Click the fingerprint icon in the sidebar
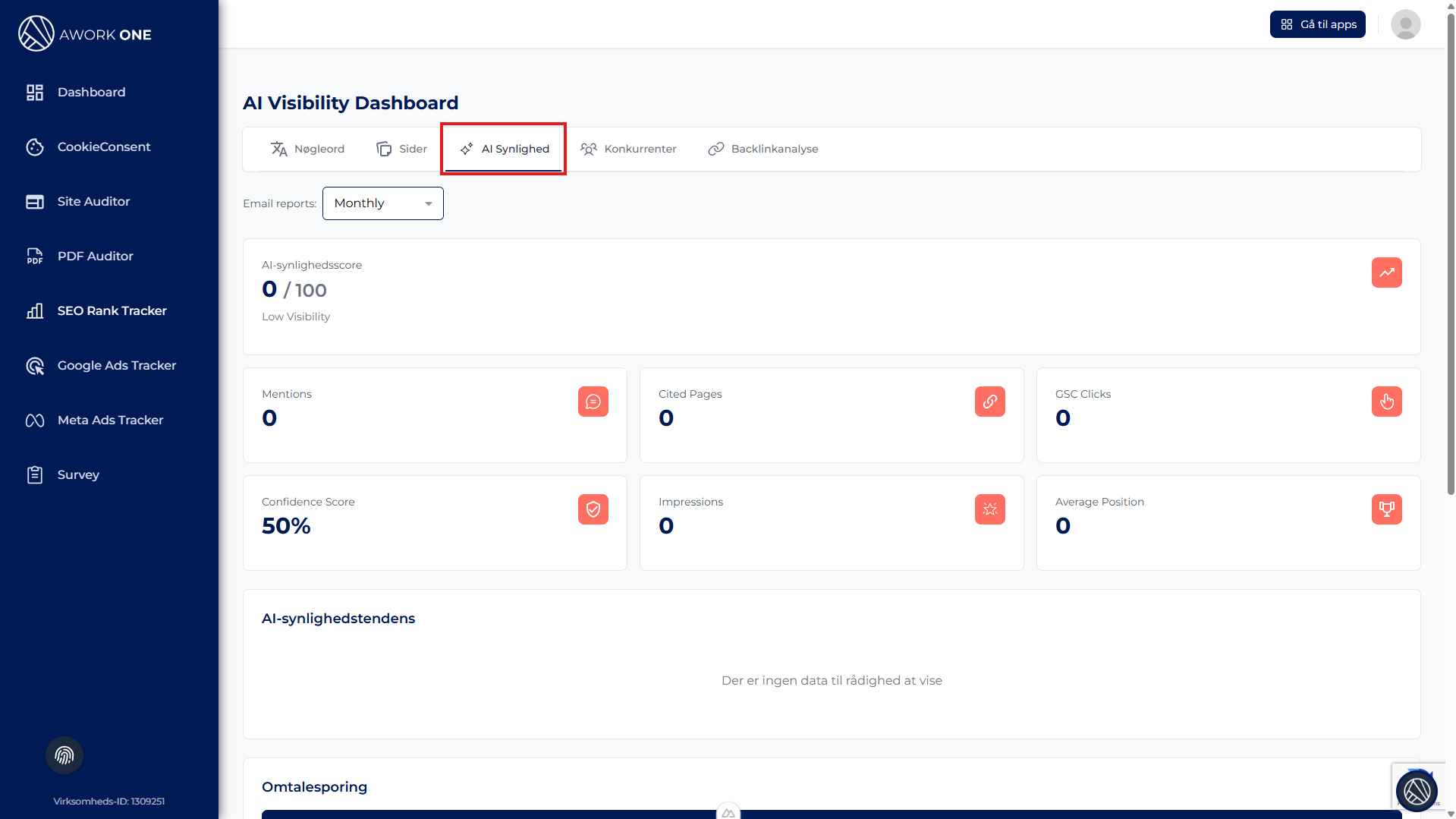This screenshot has width=1456, height=819. (x=64, y=755)
